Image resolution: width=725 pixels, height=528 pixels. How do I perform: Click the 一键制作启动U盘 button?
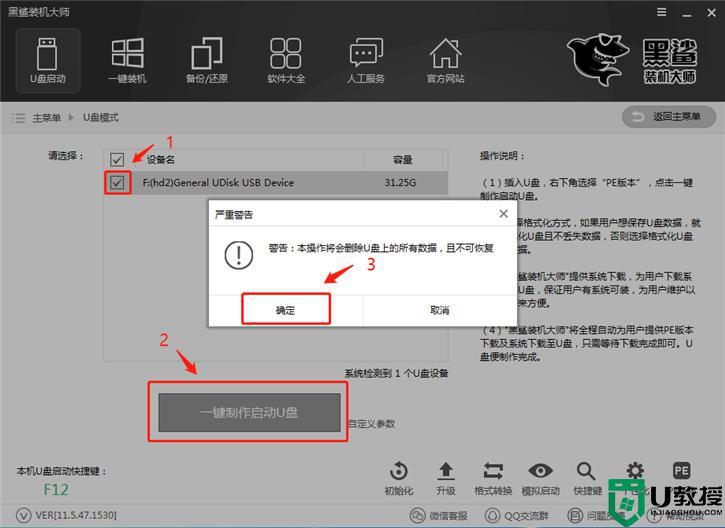pyautogui.click(x=249, y=412)
